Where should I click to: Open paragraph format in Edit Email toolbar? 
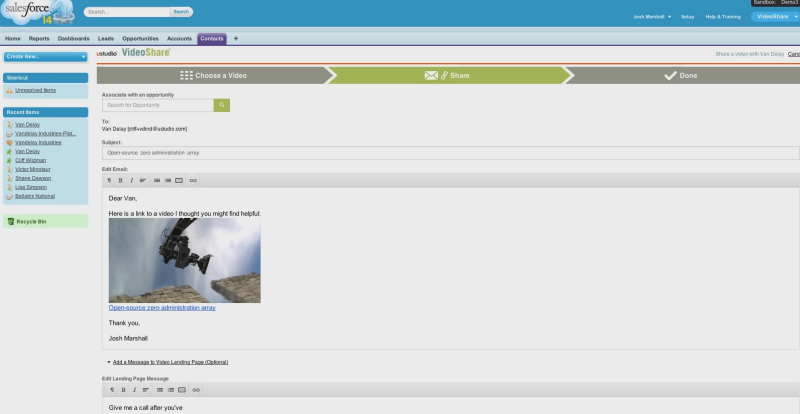(109, 180)
